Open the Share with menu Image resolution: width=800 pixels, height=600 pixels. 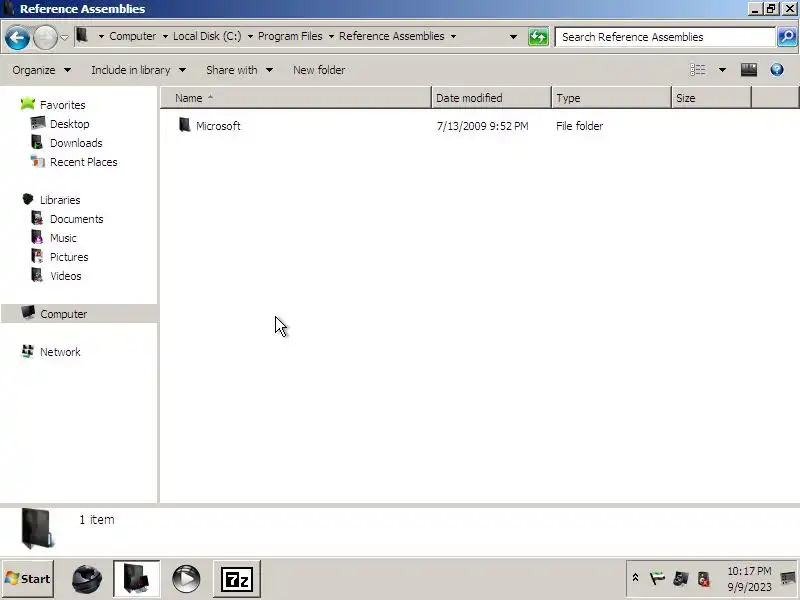tap(239, 70)
